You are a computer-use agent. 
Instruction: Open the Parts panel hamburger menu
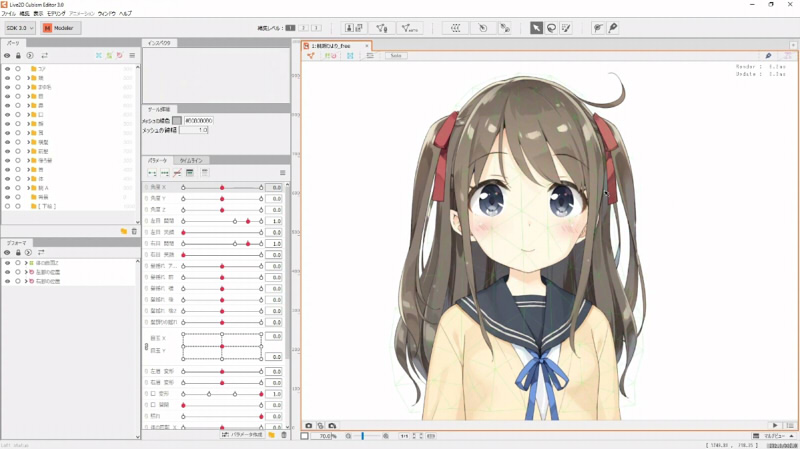pos(132,55)
